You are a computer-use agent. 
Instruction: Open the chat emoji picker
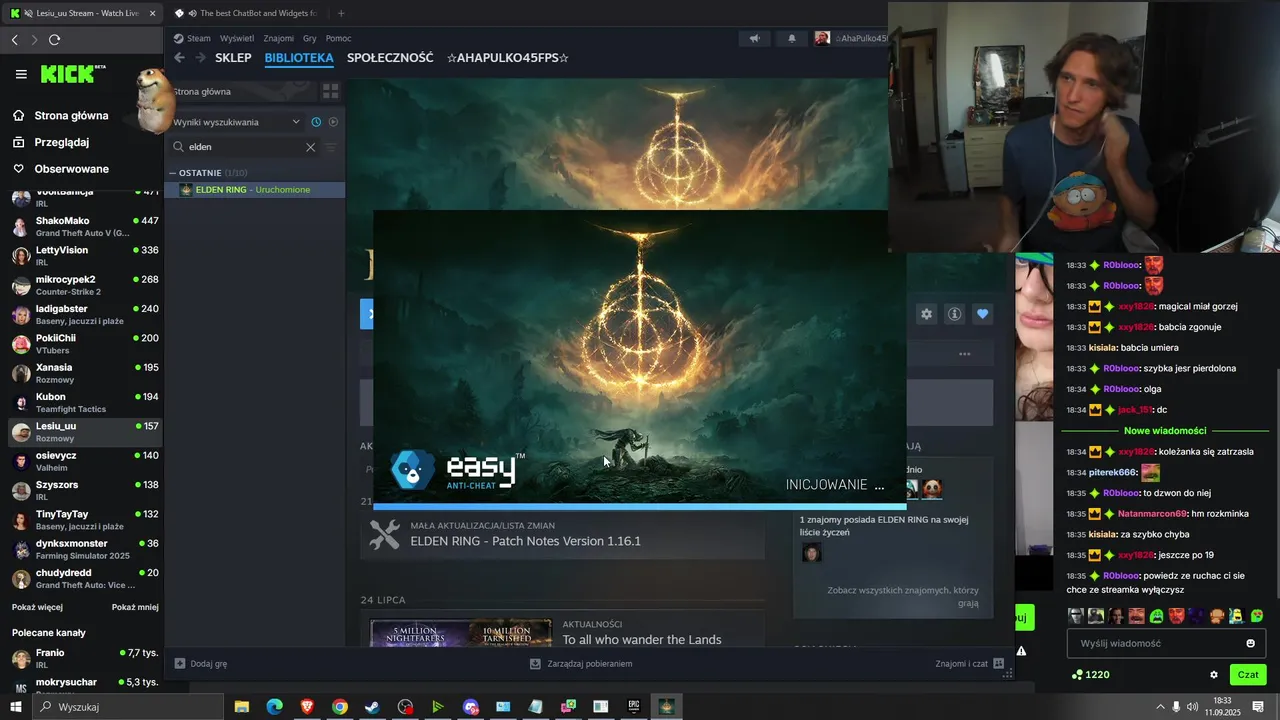[1250, 643]
